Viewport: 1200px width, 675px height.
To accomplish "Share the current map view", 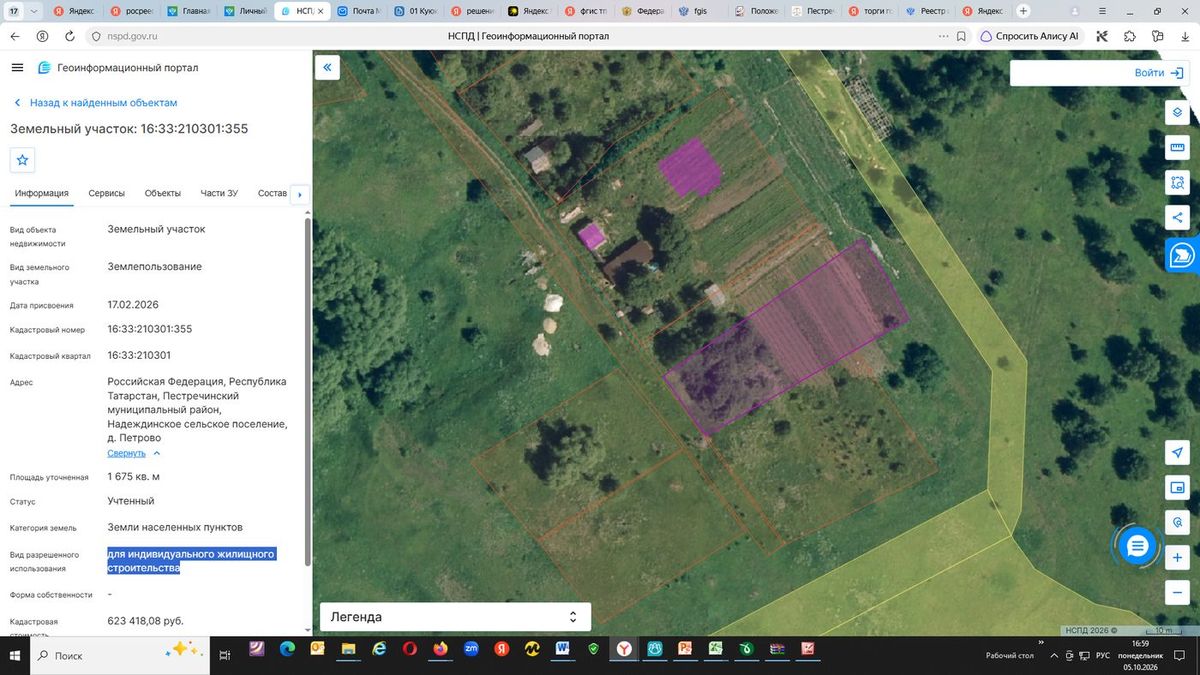I will [x=1177, y=217].
